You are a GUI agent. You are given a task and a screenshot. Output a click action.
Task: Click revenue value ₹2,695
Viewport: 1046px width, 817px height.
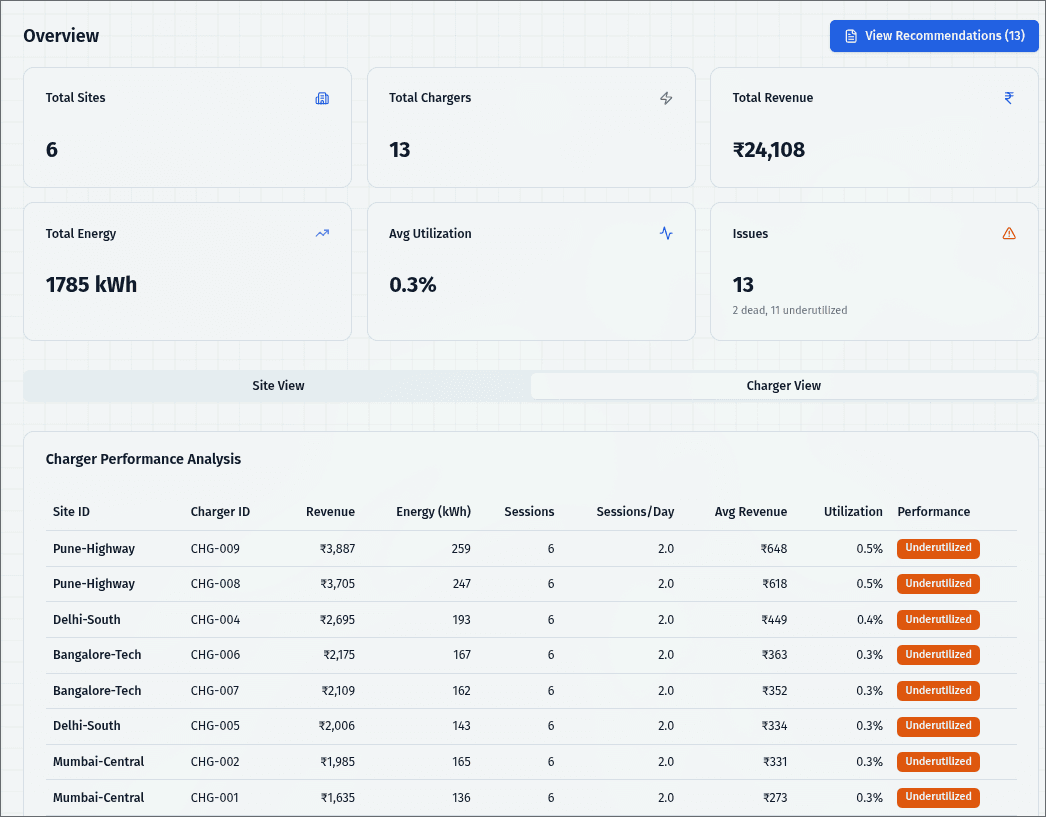coord(337,620)
